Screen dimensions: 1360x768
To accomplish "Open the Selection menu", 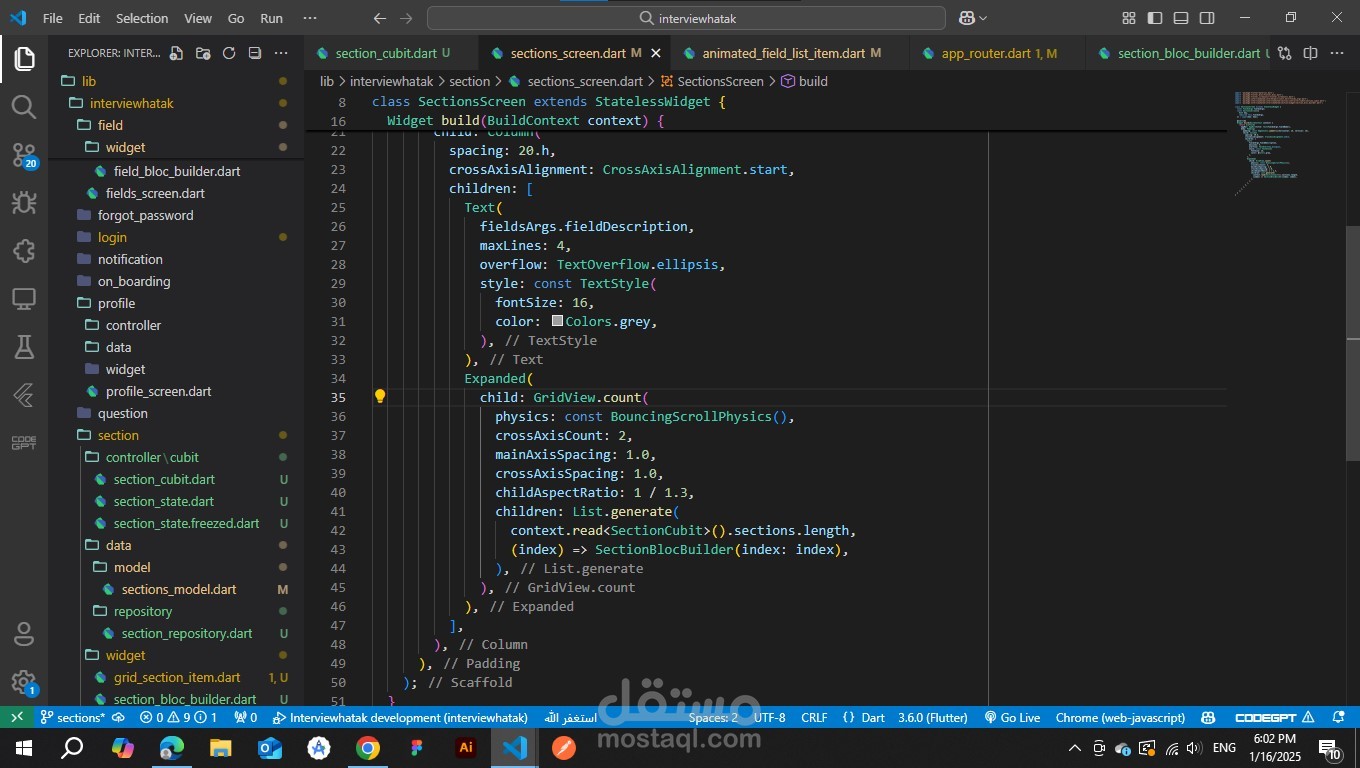I will (x=142, y=18).
